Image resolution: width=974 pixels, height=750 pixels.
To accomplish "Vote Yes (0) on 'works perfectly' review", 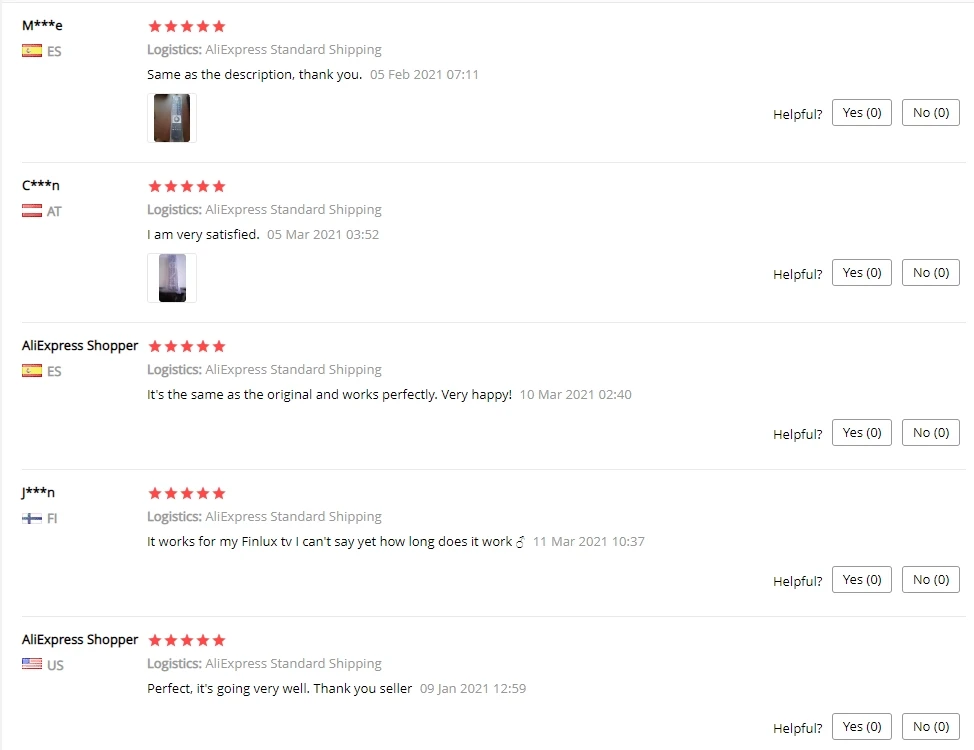I will coord(862,432).
